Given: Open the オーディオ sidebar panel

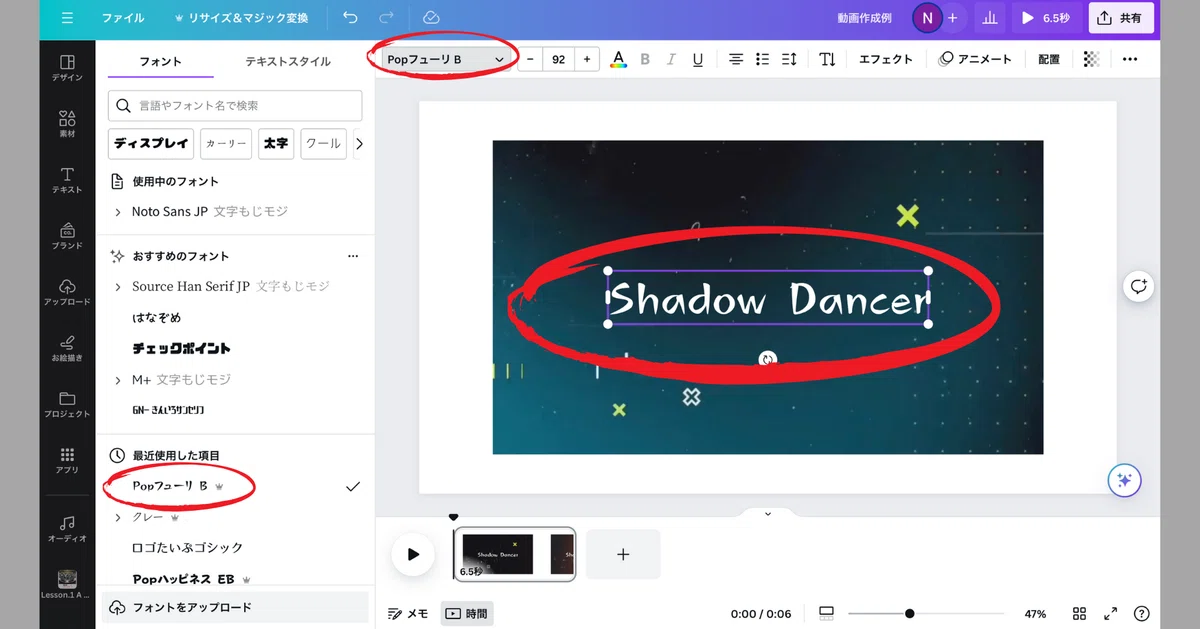Looking at the screenshot, I should click(67, 529).
